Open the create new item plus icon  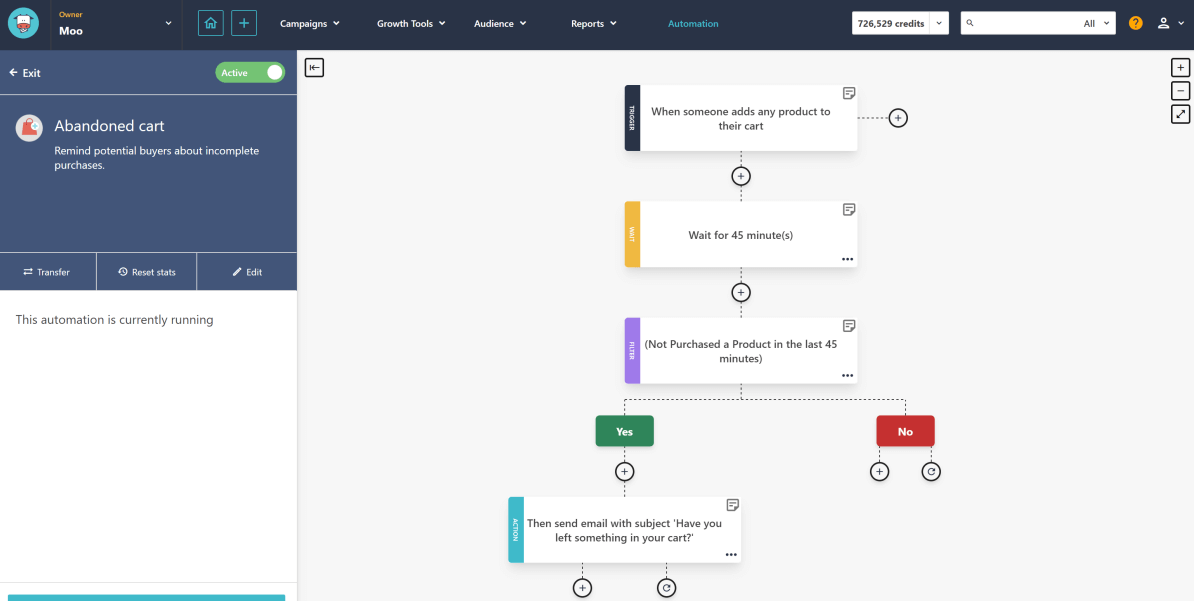[x=243, y=22]
